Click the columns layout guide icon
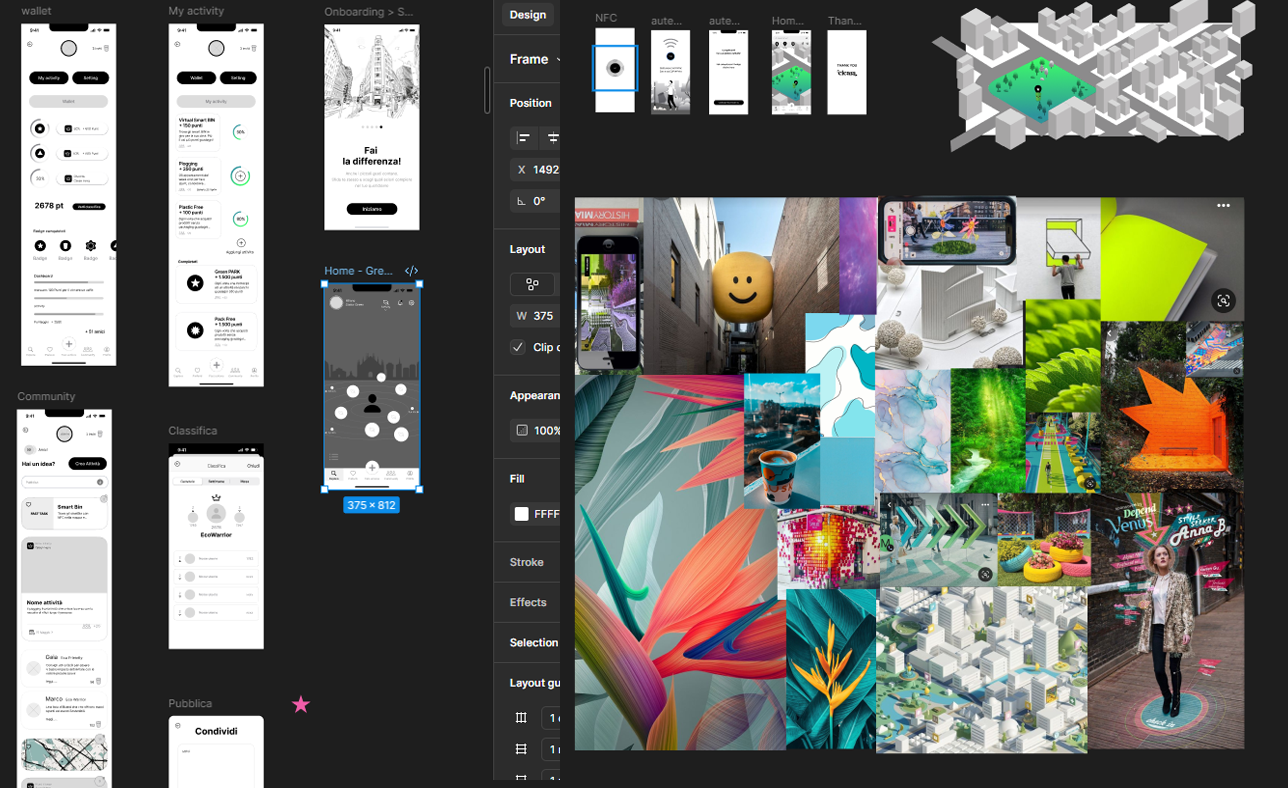 point(521,718)
